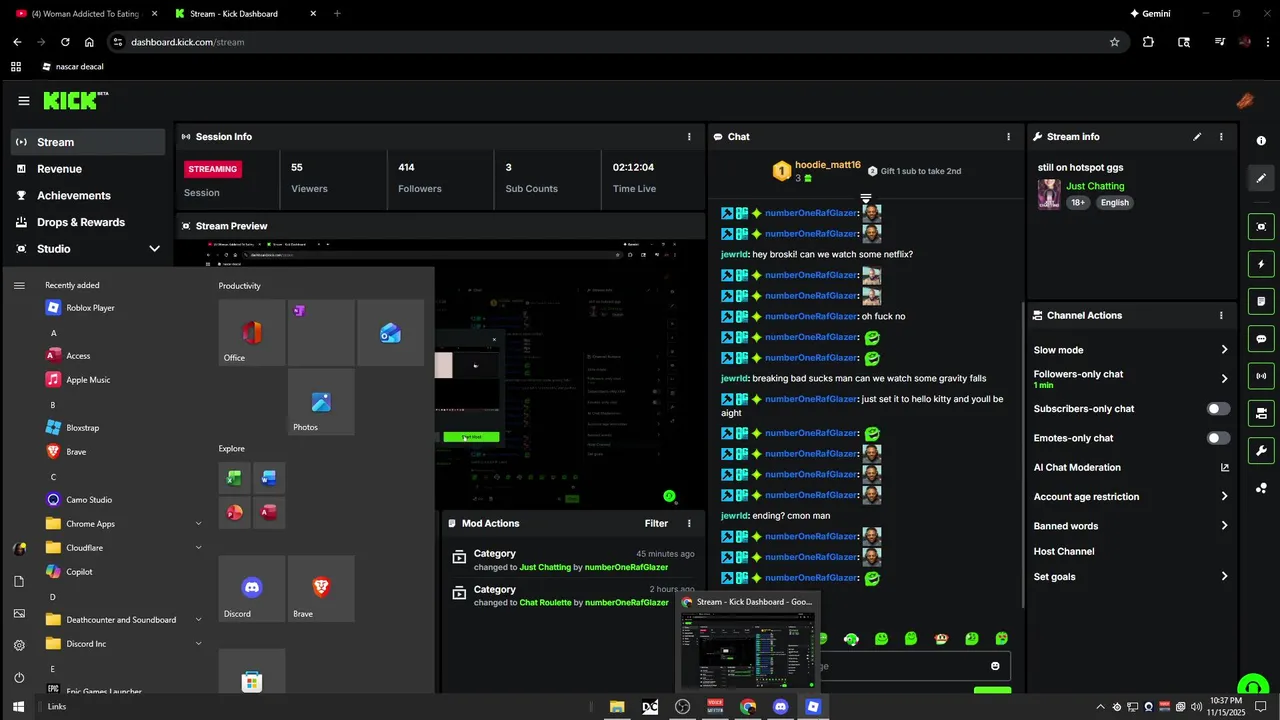
Task: Click the info icon in right sidebar
Action: click(x=1261, y=141)
